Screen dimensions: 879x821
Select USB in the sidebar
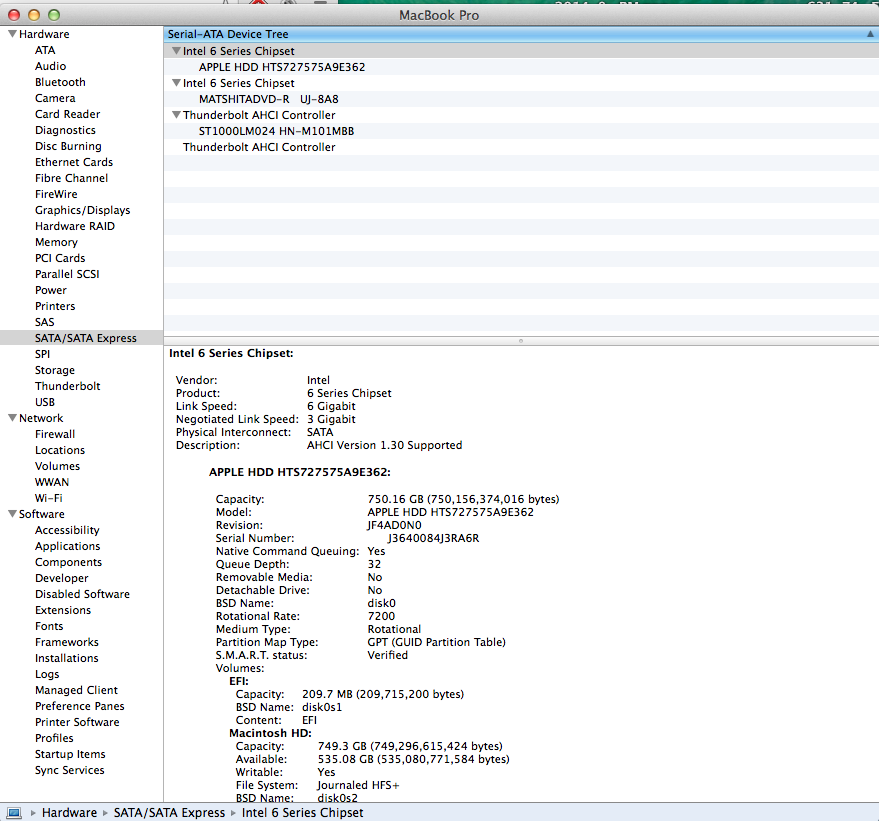click(45, 402)
